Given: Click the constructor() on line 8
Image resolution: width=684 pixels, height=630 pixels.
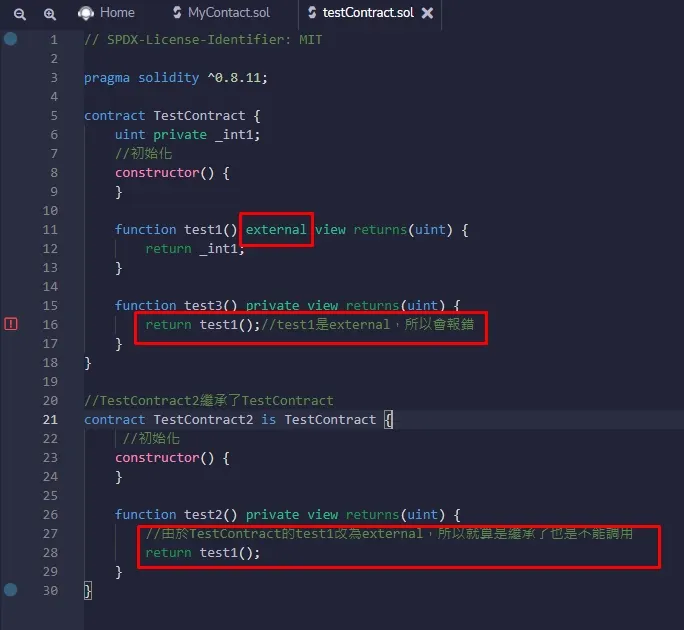Looking at the screenshot, I should [x=172, y=173].
